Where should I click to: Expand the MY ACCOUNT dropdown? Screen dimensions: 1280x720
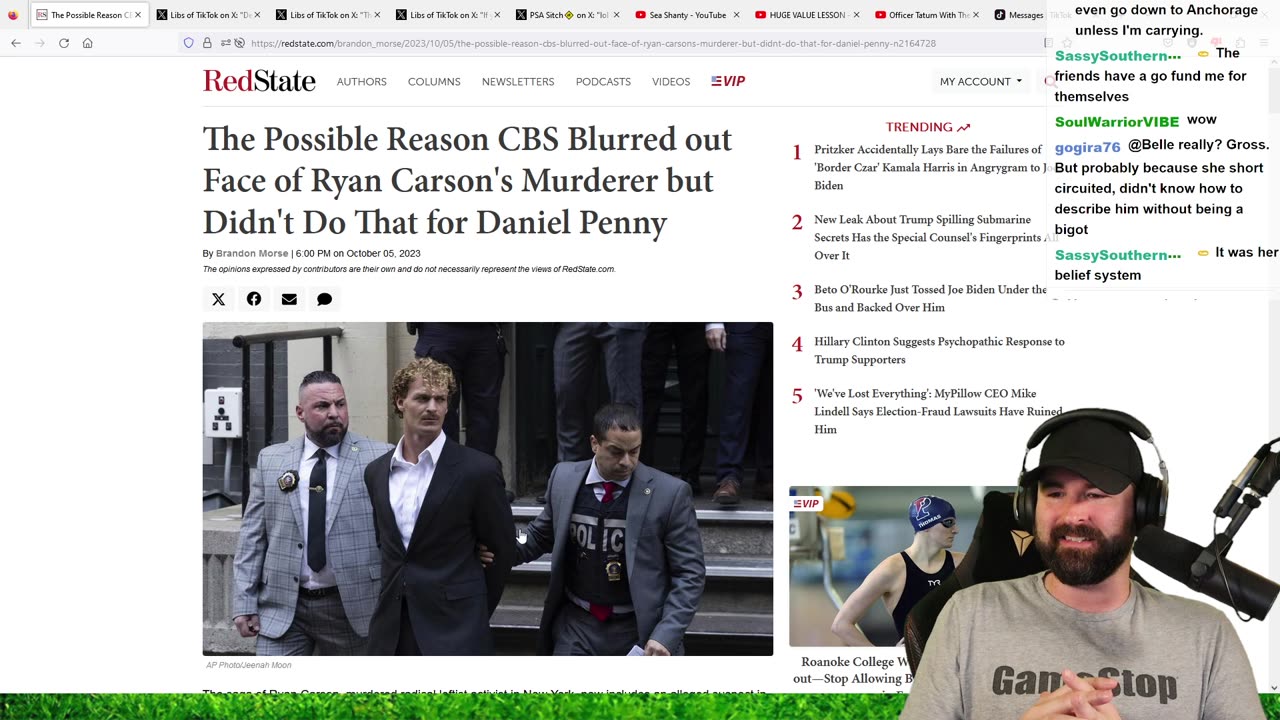point(980,82)
